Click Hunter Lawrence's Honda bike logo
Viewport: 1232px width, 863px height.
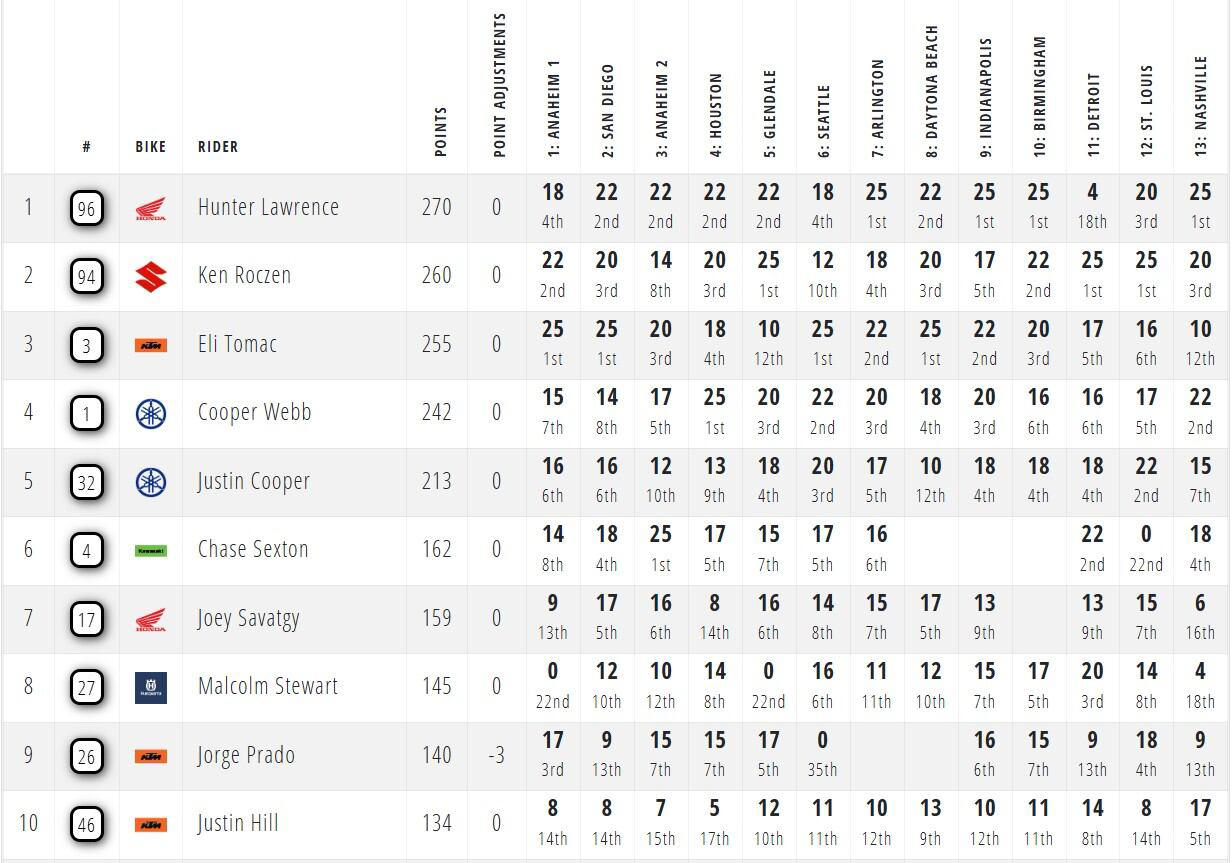pyautogui.click(x=151, y=209)
